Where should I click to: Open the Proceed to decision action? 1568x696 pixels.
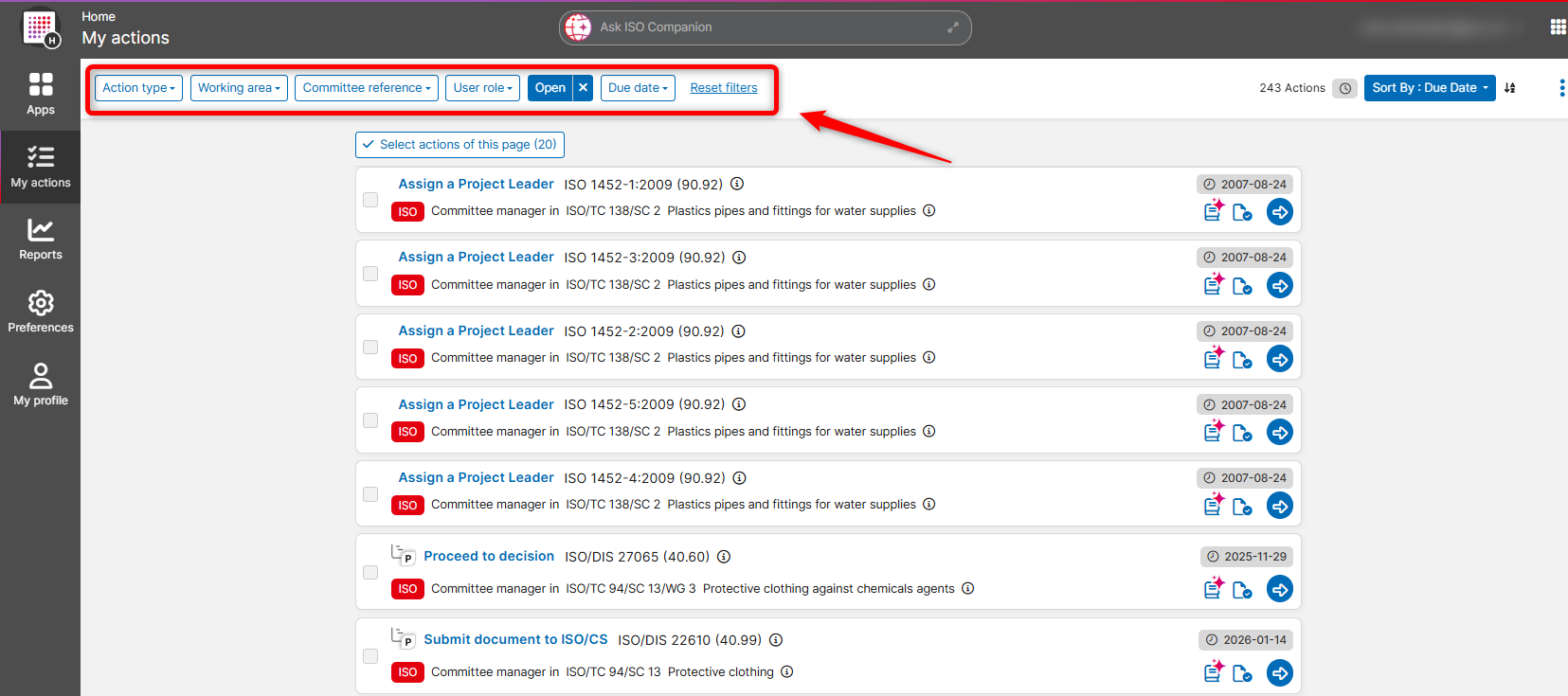489,556
